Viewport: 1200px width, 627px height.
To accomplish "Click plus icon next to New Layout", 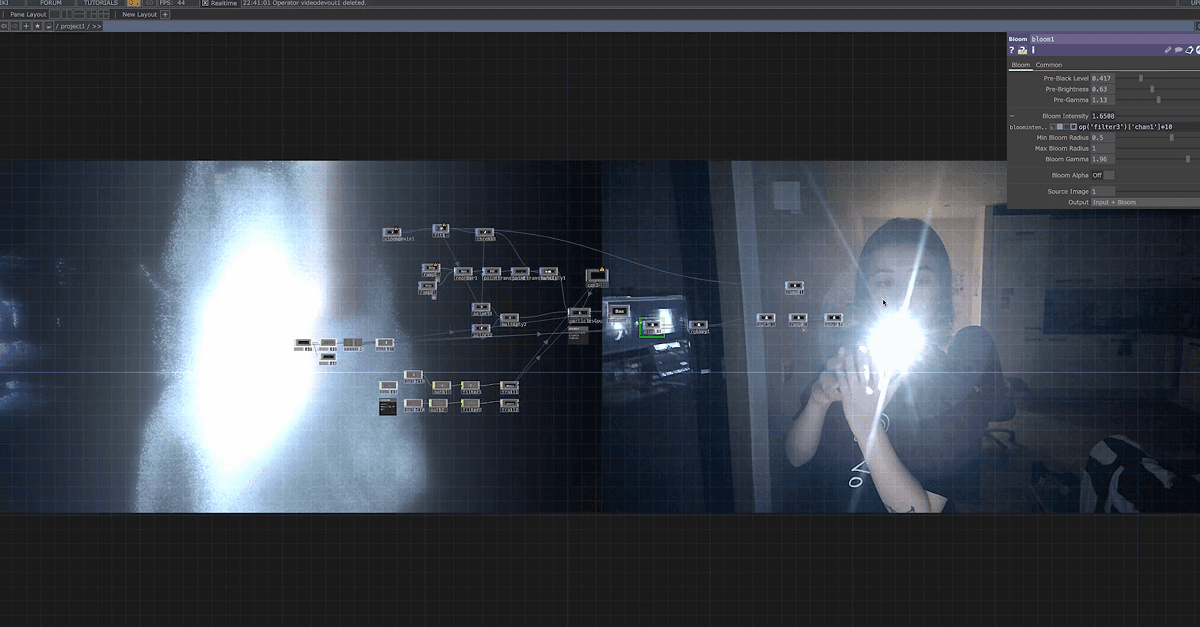I will tap(165, 15).
